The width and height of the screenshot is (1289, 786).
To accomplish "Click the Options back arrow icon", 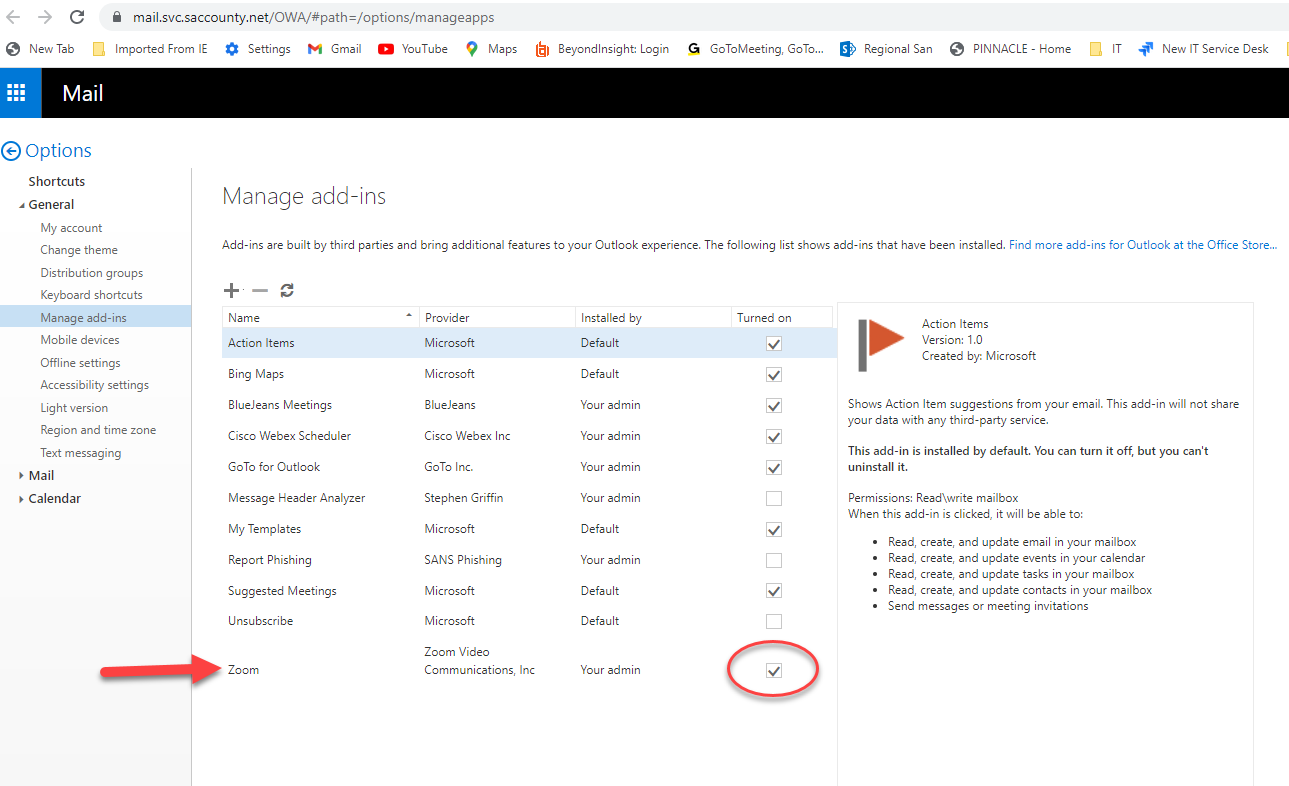I will (11, 151).
